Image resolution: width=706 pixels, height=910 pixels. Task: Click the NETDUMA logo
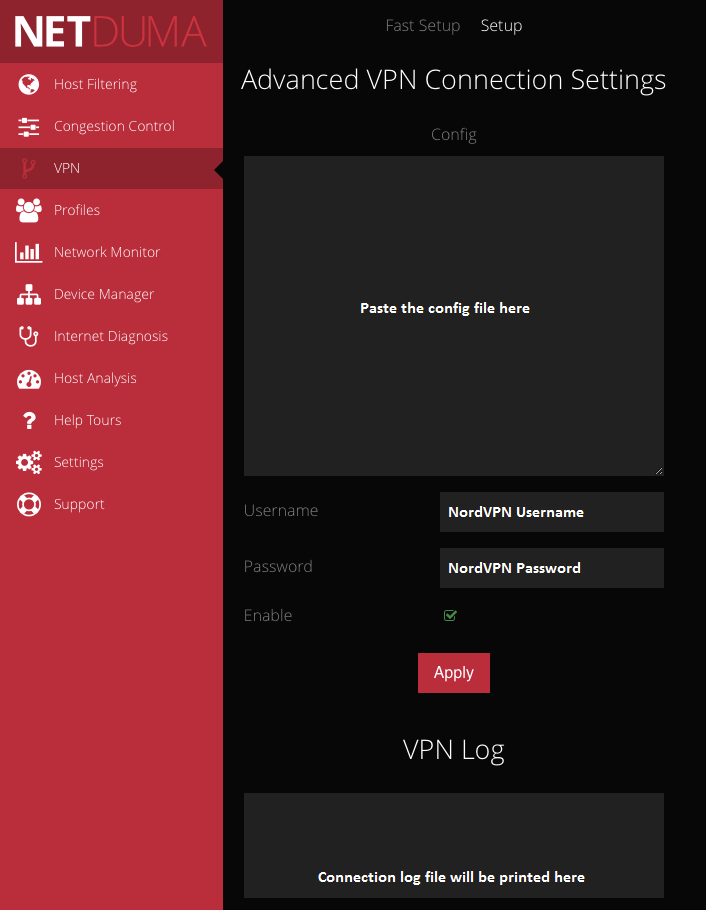pyautogui.click(x=111, y=32)
